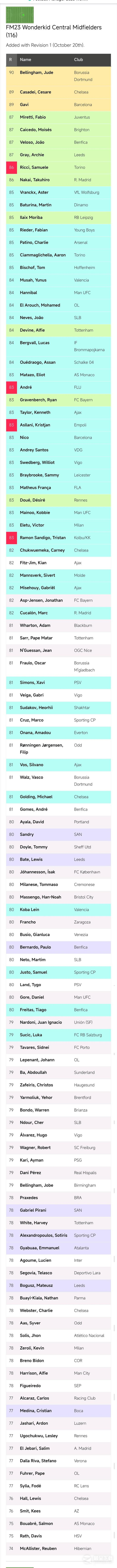Image resolution: width=117 pixels, height=1568 pixels.
Task: Select Simons, Xavi from PSV
Action: 58,682
